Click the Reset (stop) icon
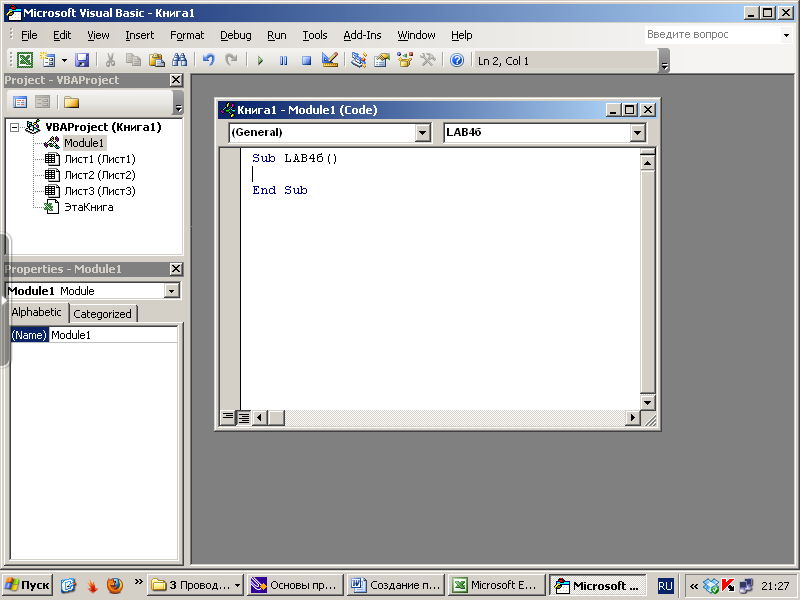 [306, 61]
